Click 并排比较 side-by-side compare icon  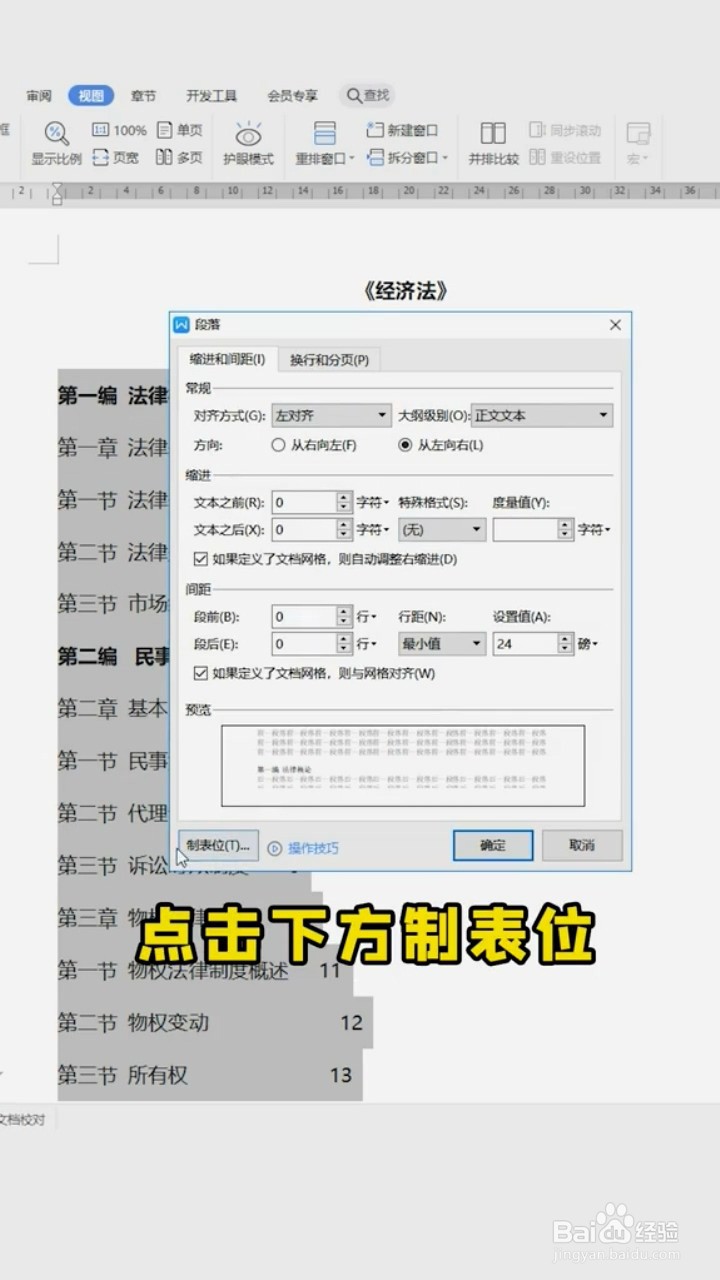click(x=493, y=144)
